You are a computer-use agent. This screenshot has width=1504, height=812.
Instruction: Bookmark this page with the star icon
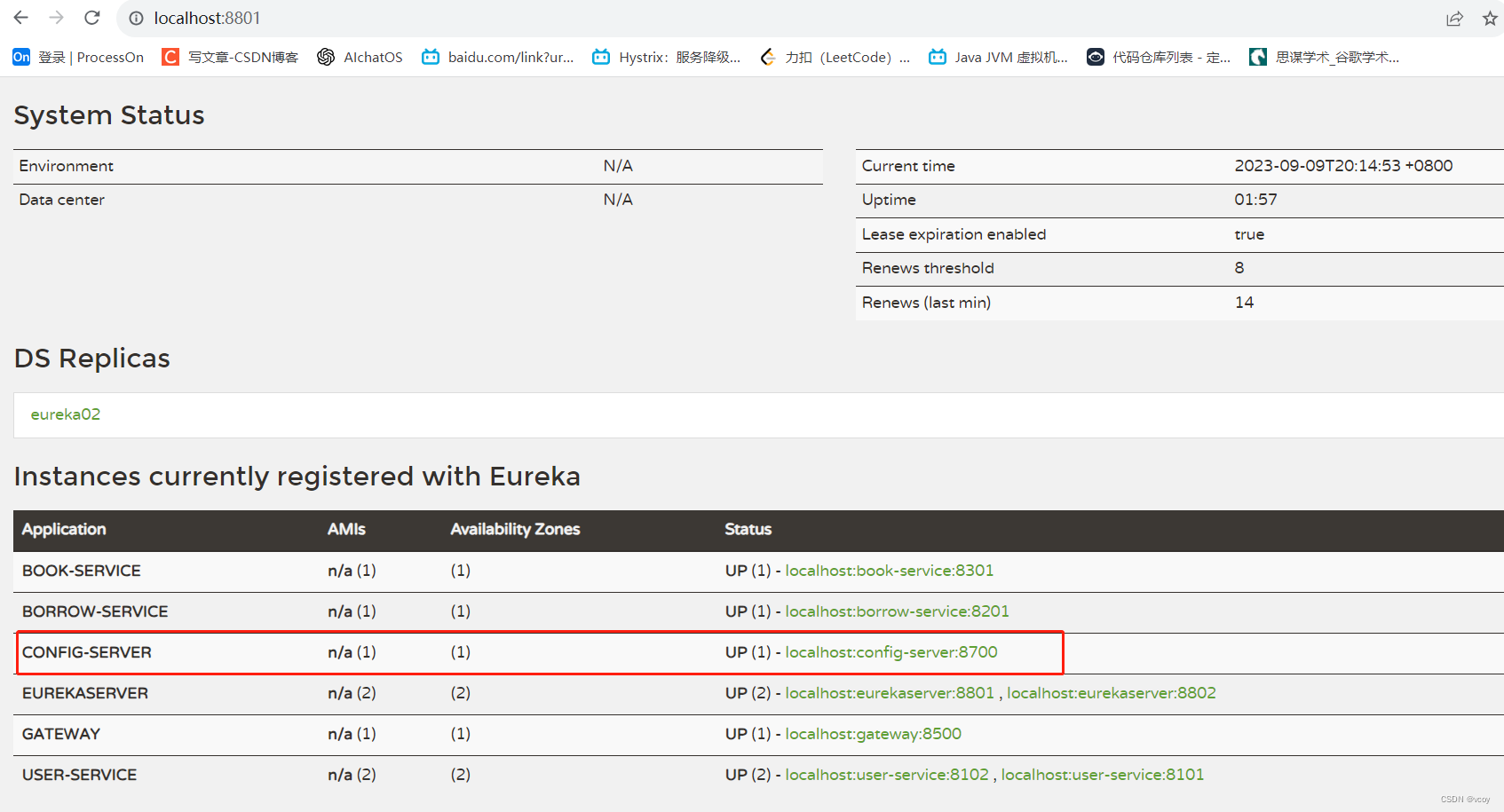[1490, 19]
